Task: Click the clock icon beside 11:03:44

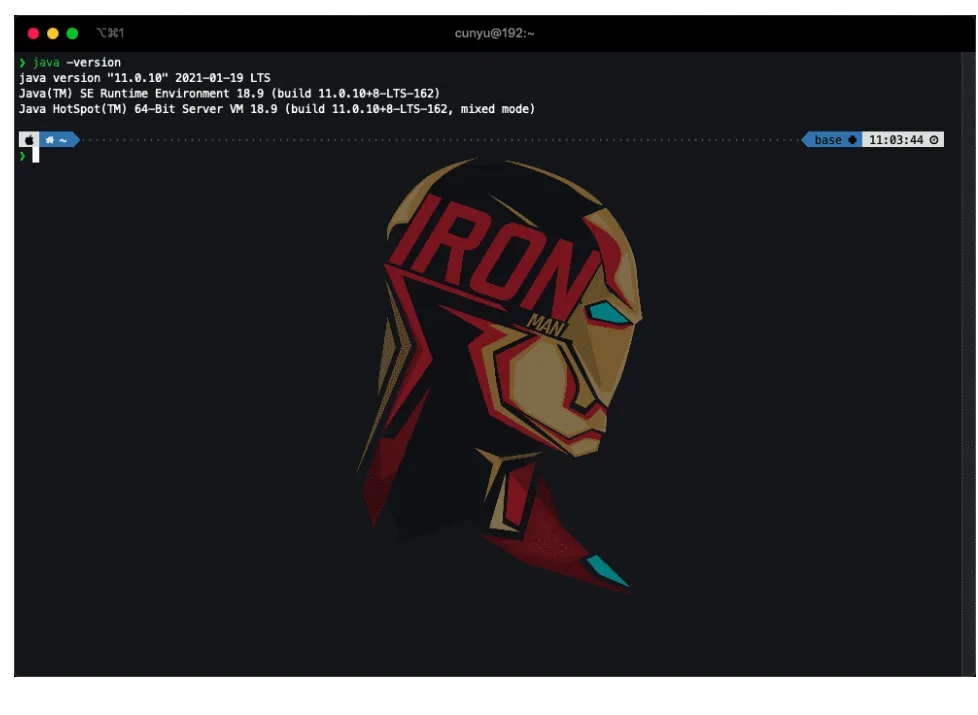Action: coord(934,140)
